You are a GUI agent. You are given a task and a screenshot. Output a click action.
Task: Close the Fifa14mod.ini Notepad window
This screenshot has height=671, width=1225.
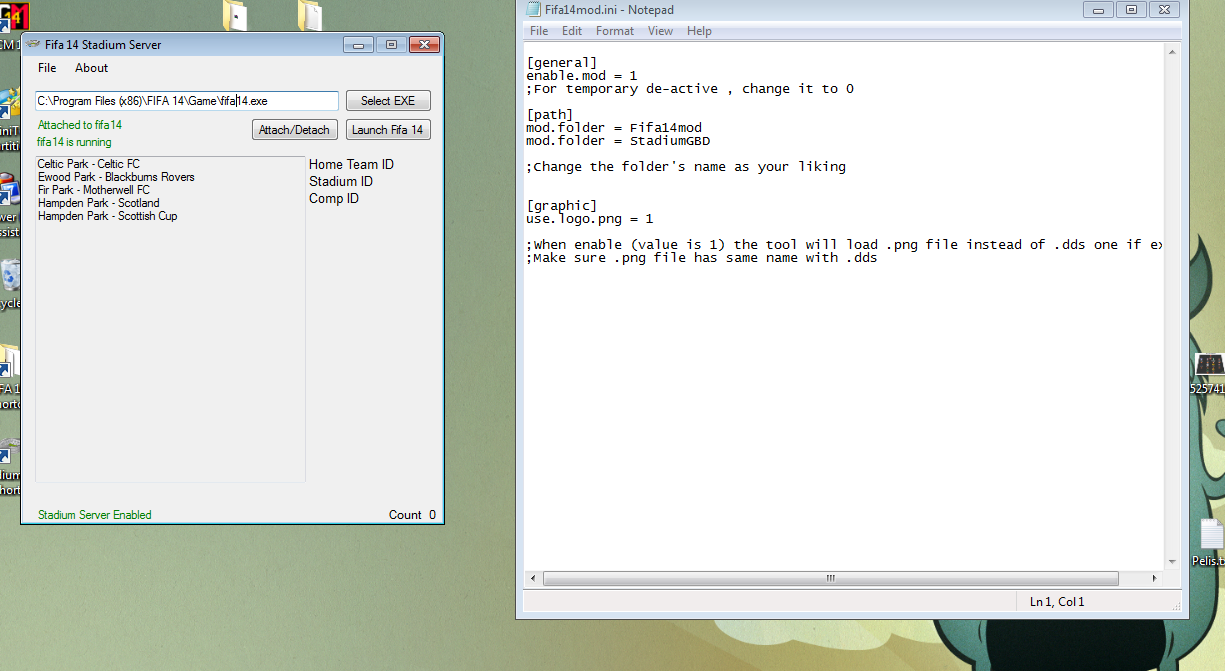[x=1164, y=9]
